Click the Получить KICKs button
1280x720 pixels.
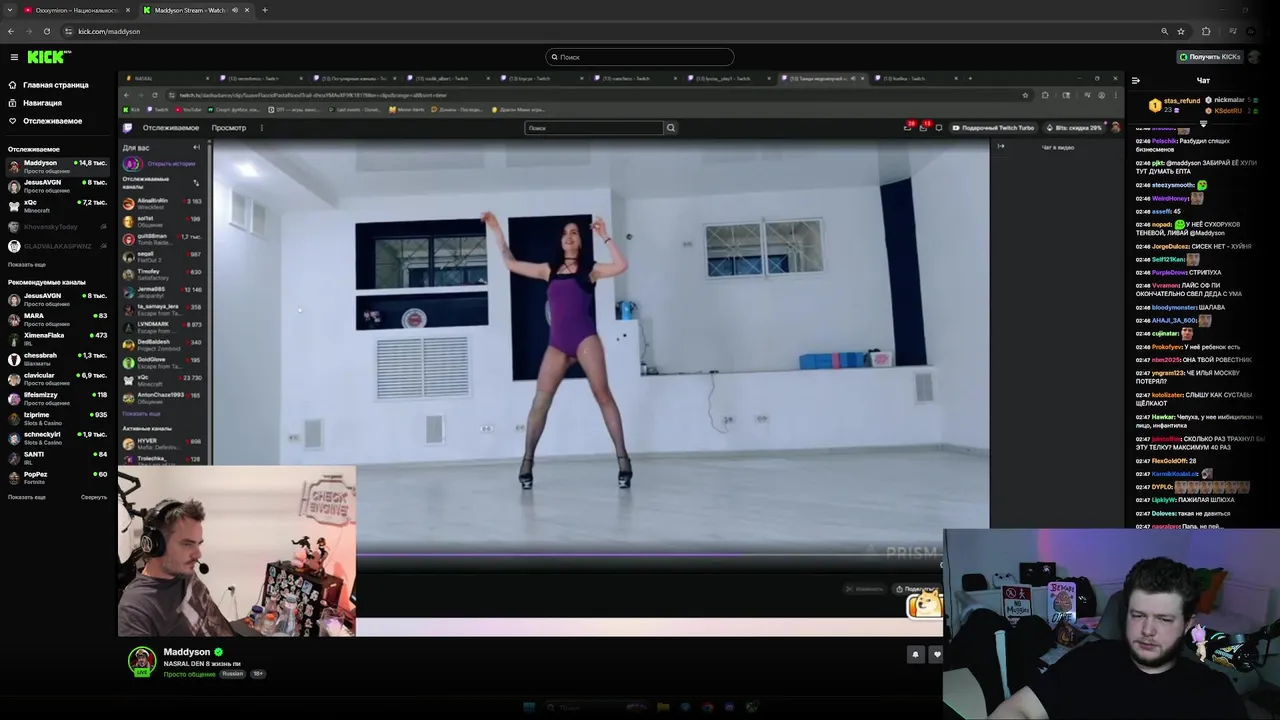coord(1210,57)
